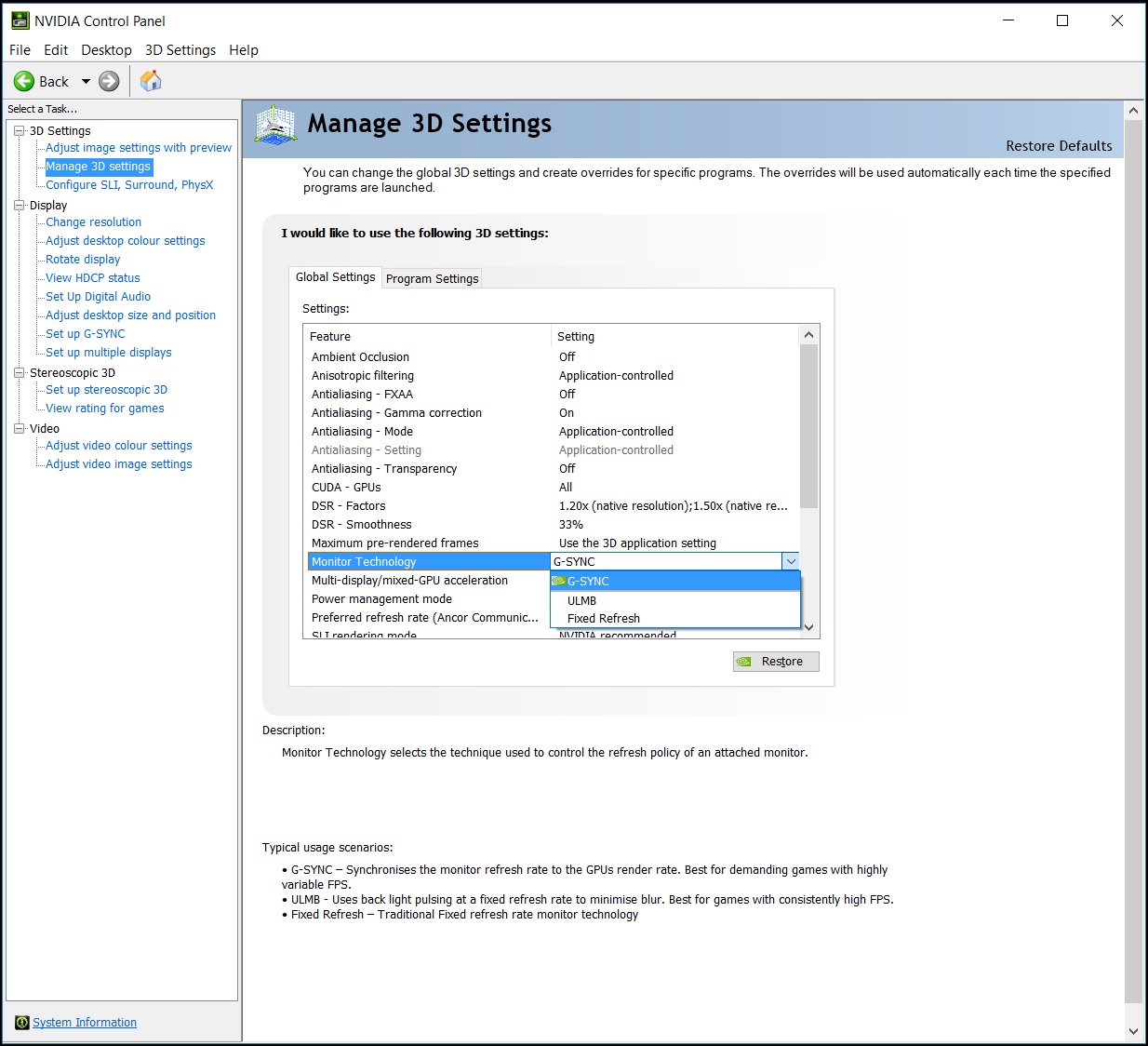Open the Desktop menu
Screen dimensions: 1148x1046
[x=106, y=50]
